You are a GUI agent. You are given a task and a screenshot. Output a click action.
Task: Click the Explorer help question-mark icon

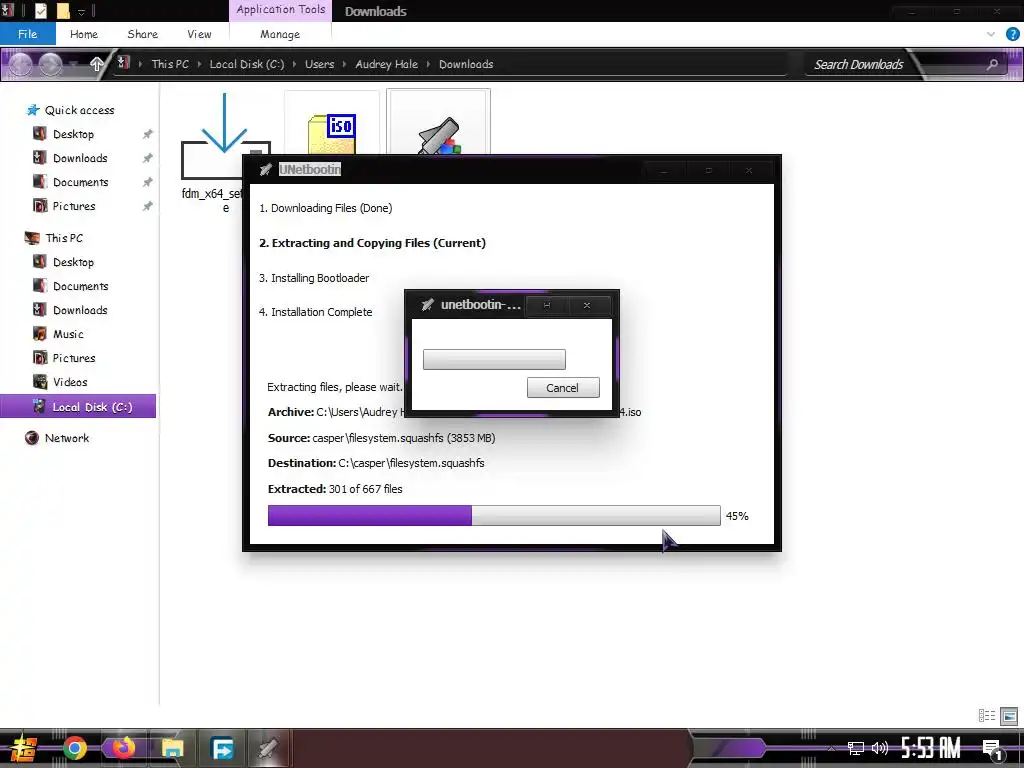click(1012, 34)
